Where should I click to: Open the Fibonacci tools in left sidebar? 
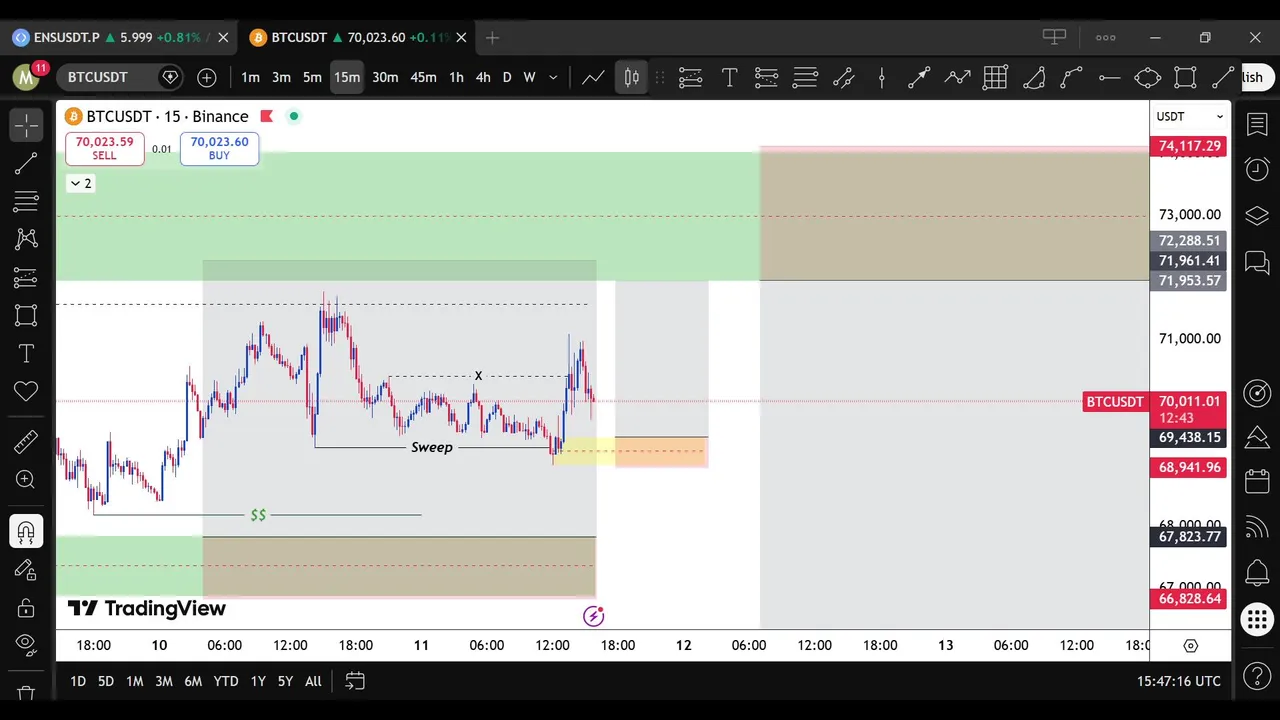pyautogui.click(x=26, y=201)
